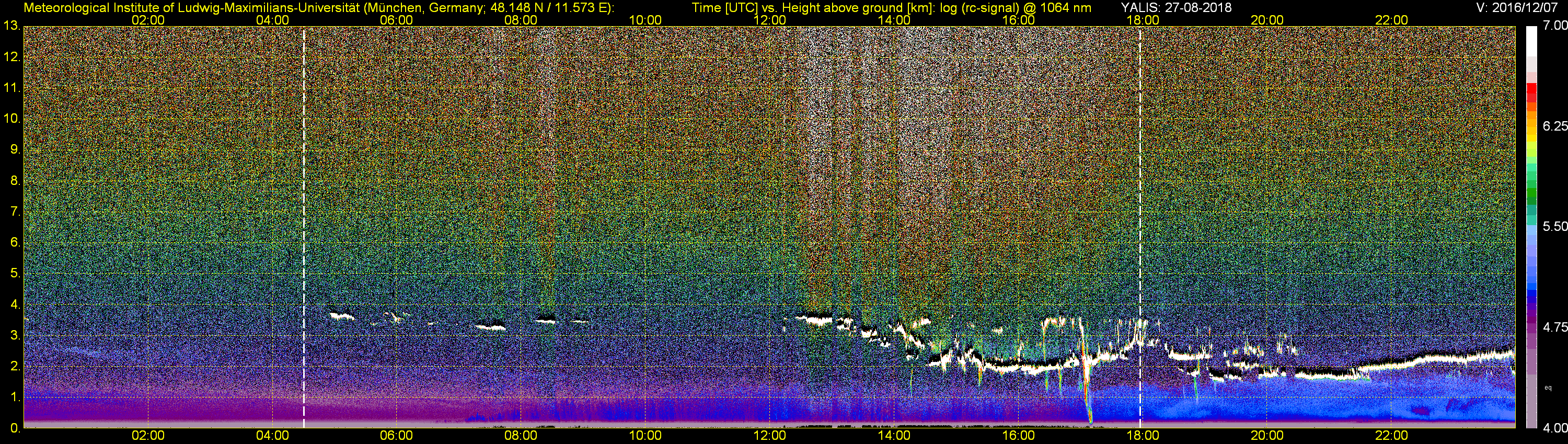Click the '14:00' label on the top time axis
The width and height of the screenshot is (1568, 444).
[x=894, y=20]
